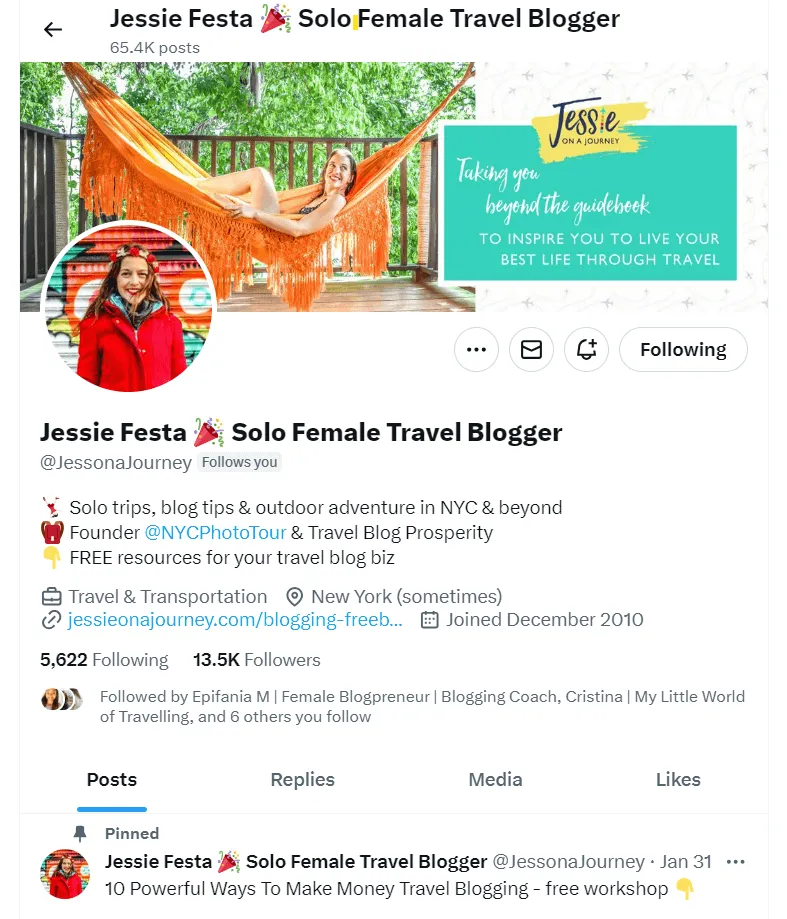View the 5,622 Following list
This screenshot has height=919, width=787.
(x=104, y=660)
